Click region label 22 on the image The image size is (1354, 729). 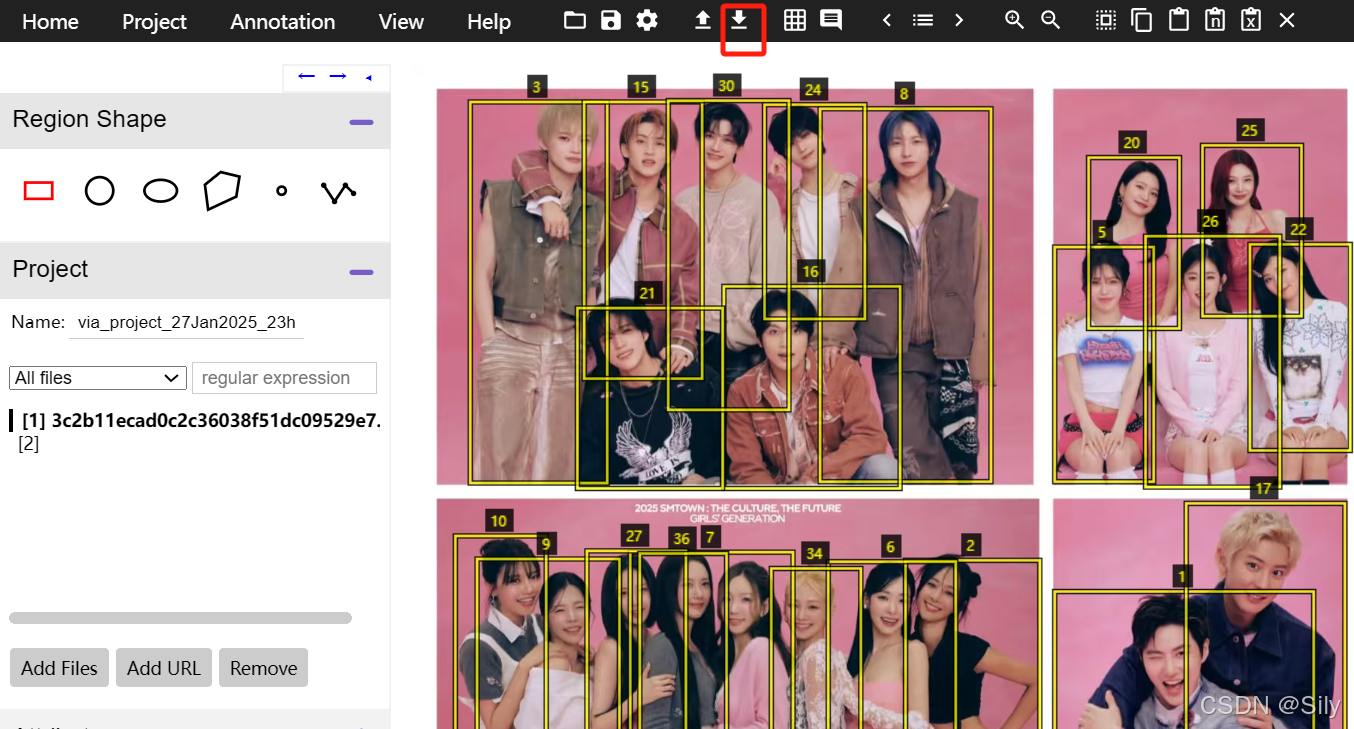tap(1298, 229)
